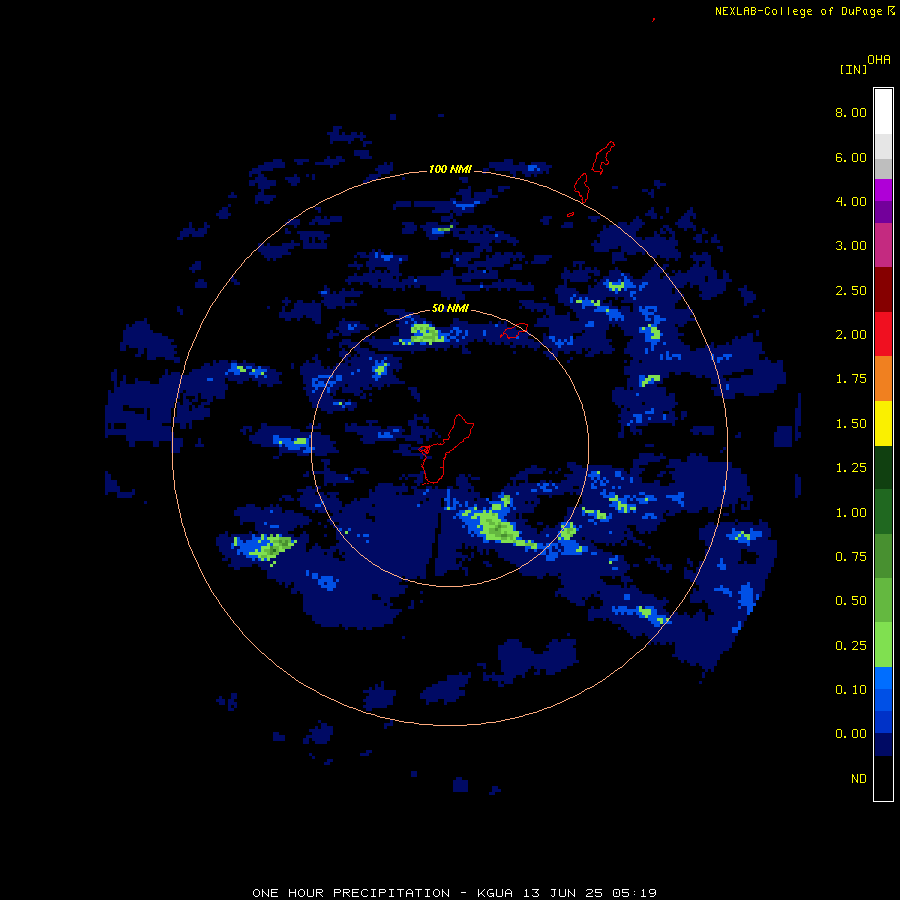This screenshot has height=900, width=900.
Task: Click the 1.00 legend value
Action: click(x=851, y=513)
